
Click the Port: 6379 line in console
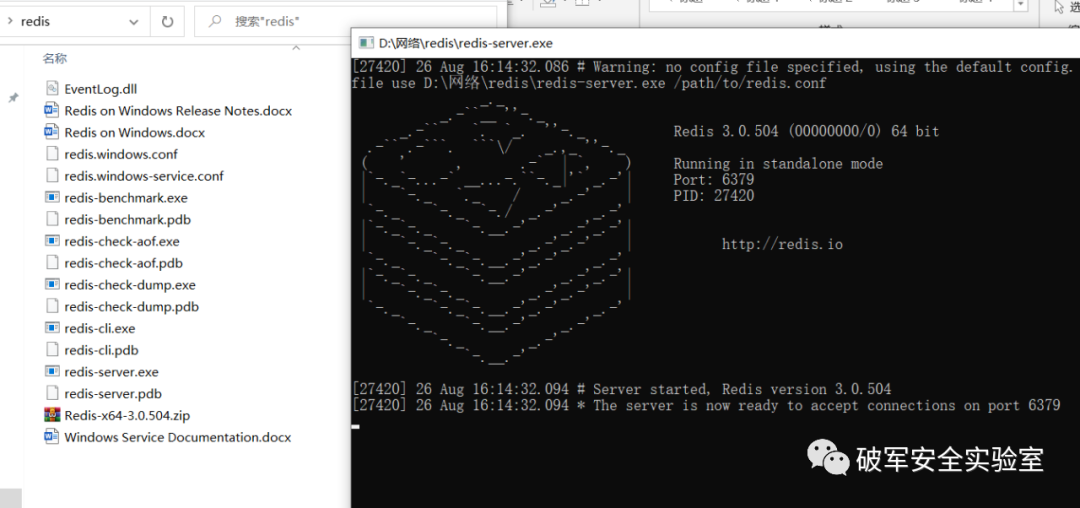(x=714, y=180)
